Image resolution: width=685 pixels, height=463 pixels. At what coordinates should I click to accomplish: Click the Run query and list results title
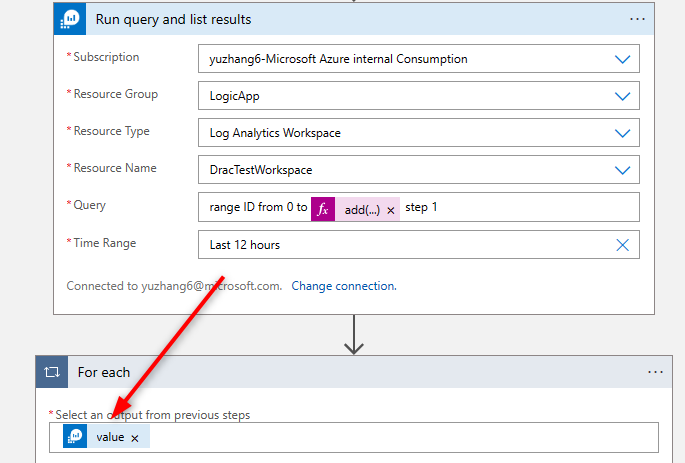(x=173, y=19)
